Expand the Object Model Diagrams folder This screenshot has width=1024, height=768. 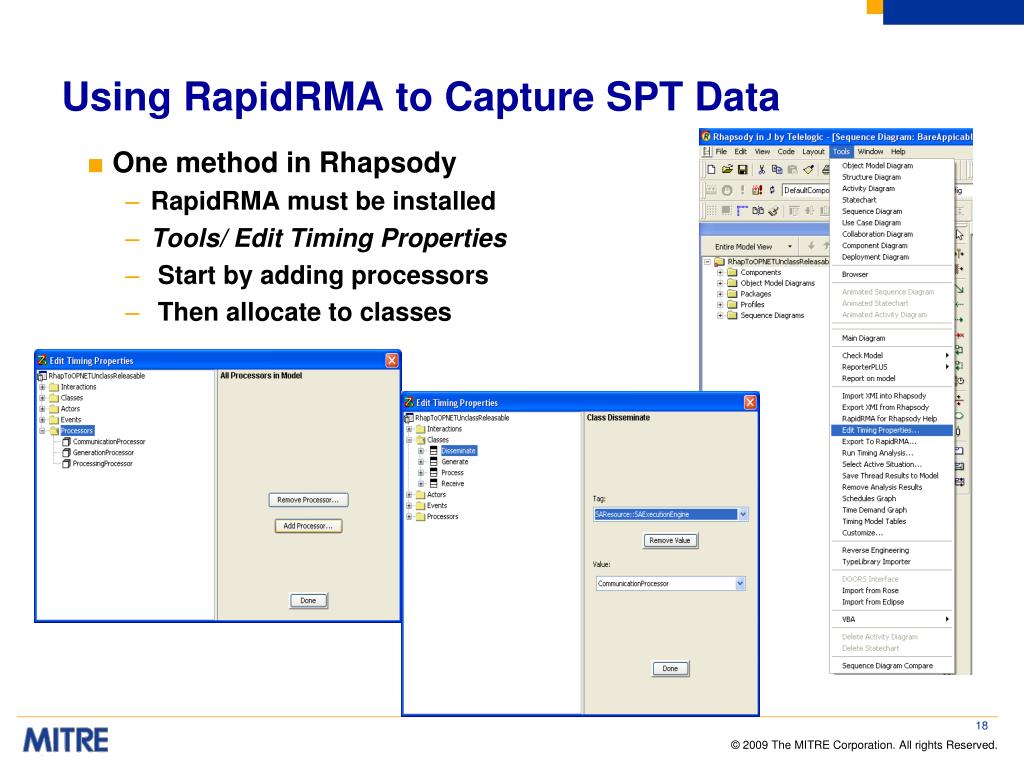[x=720, y=283]
